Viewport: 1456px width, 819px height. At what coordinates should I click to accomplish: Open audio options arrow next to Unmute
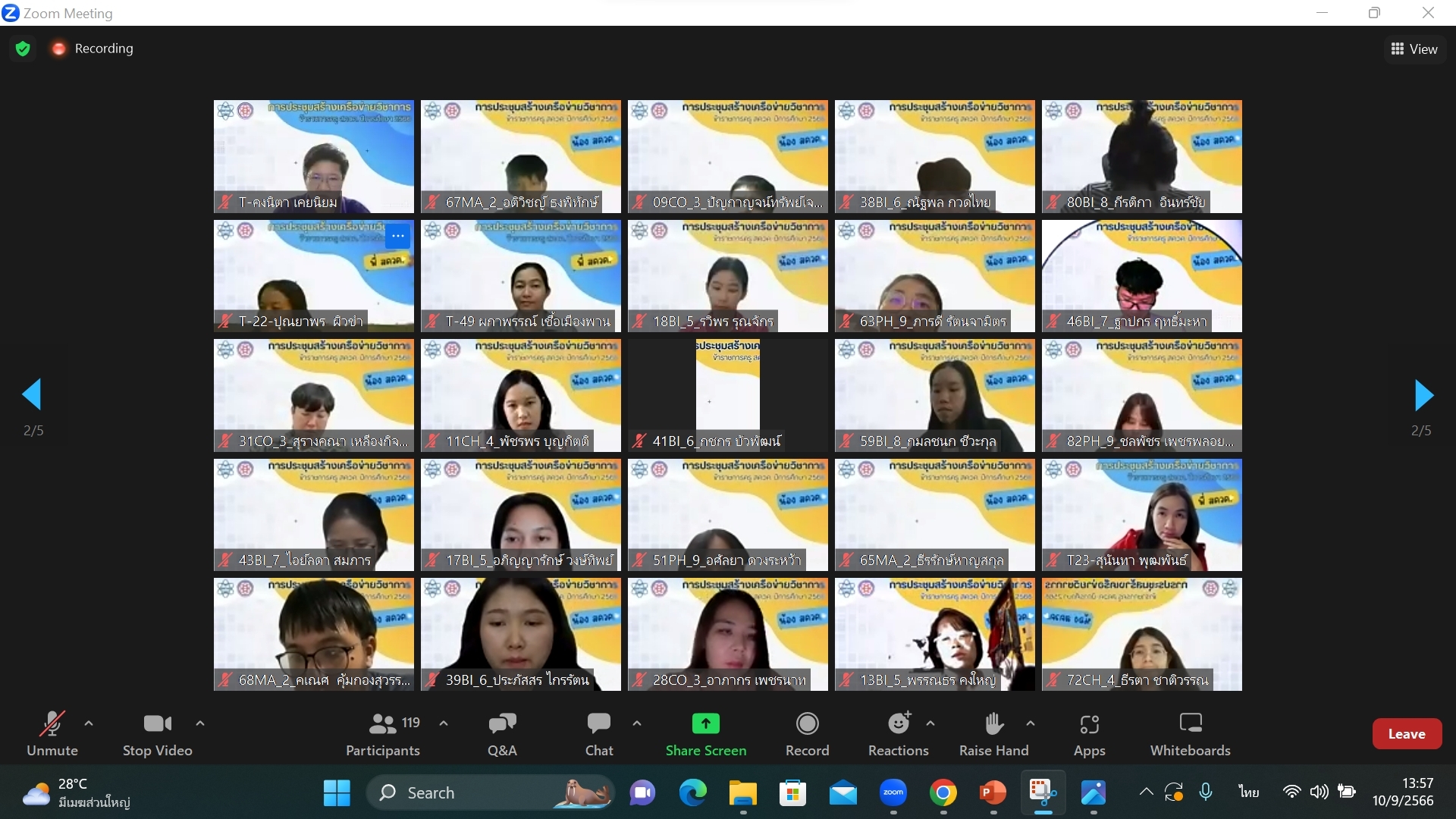[89, 723]
